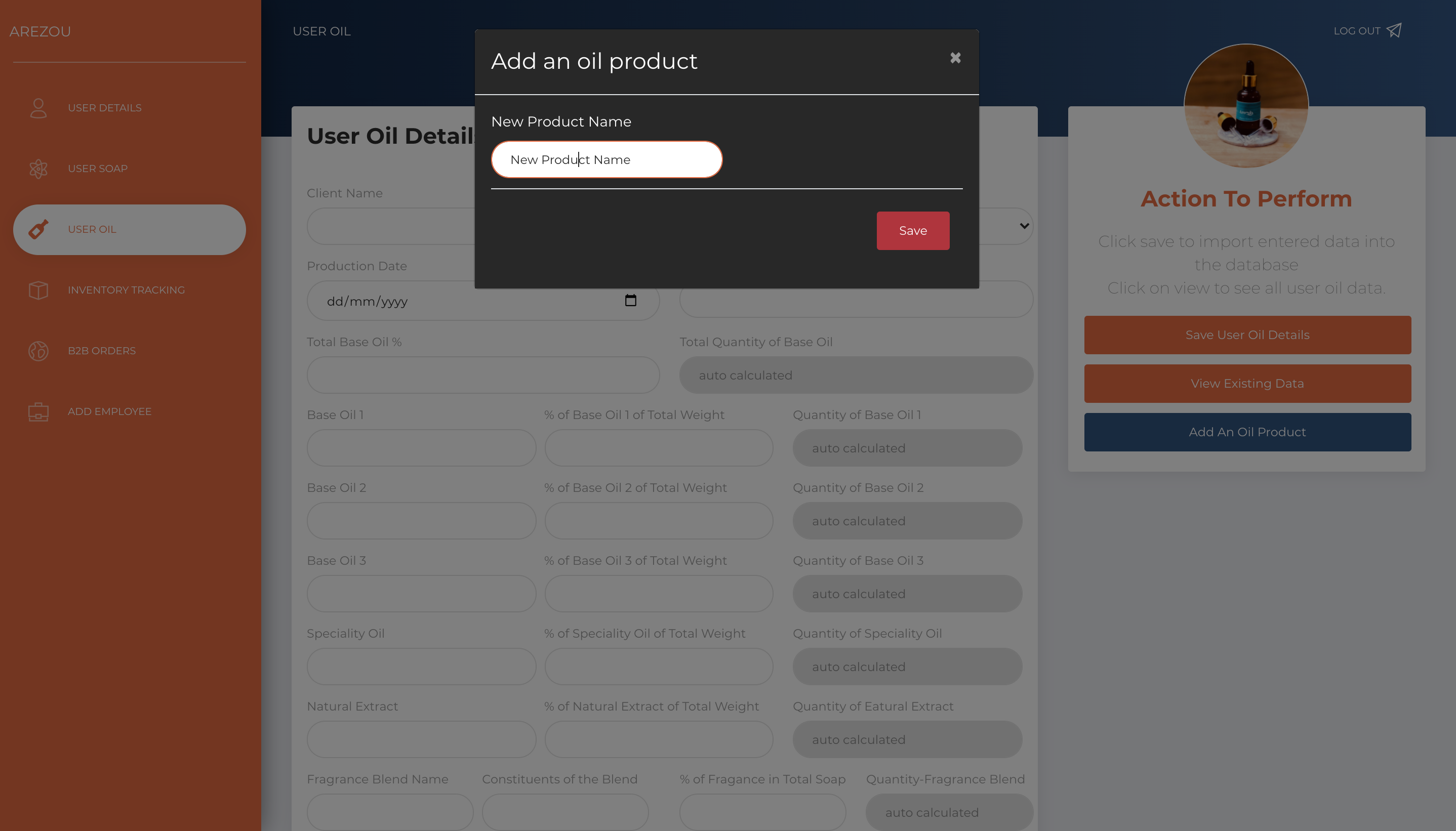The height and width of the screenshot is (831, 1456).
Task: Expand the dropdown arrow beside the modal
Action: pos(1024,226)
